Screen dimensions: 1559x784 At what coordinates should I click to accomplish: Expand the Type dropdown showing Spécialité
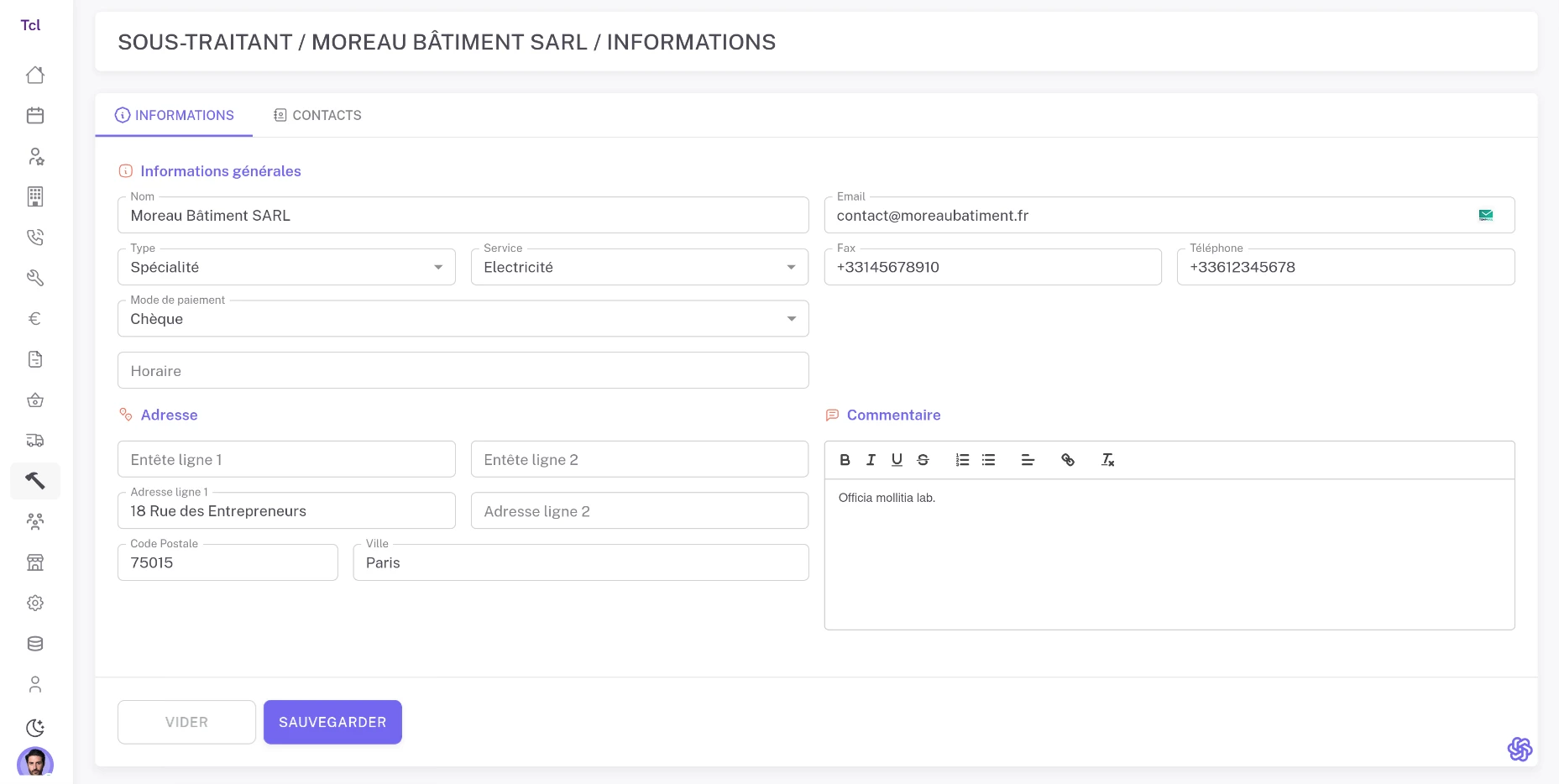(286, 267)
